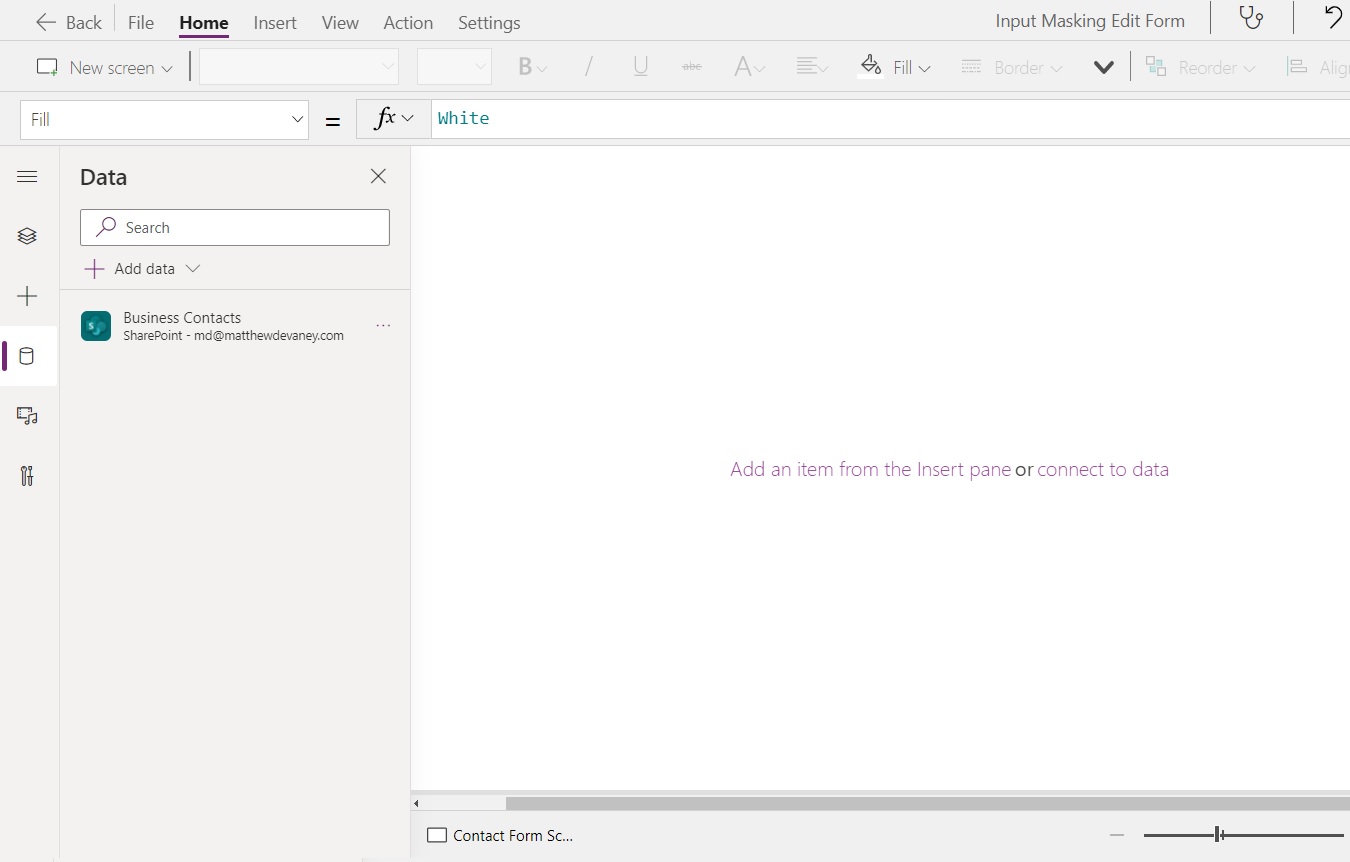
Task: Switch to the Insert menu
Action: pos(275,22)
